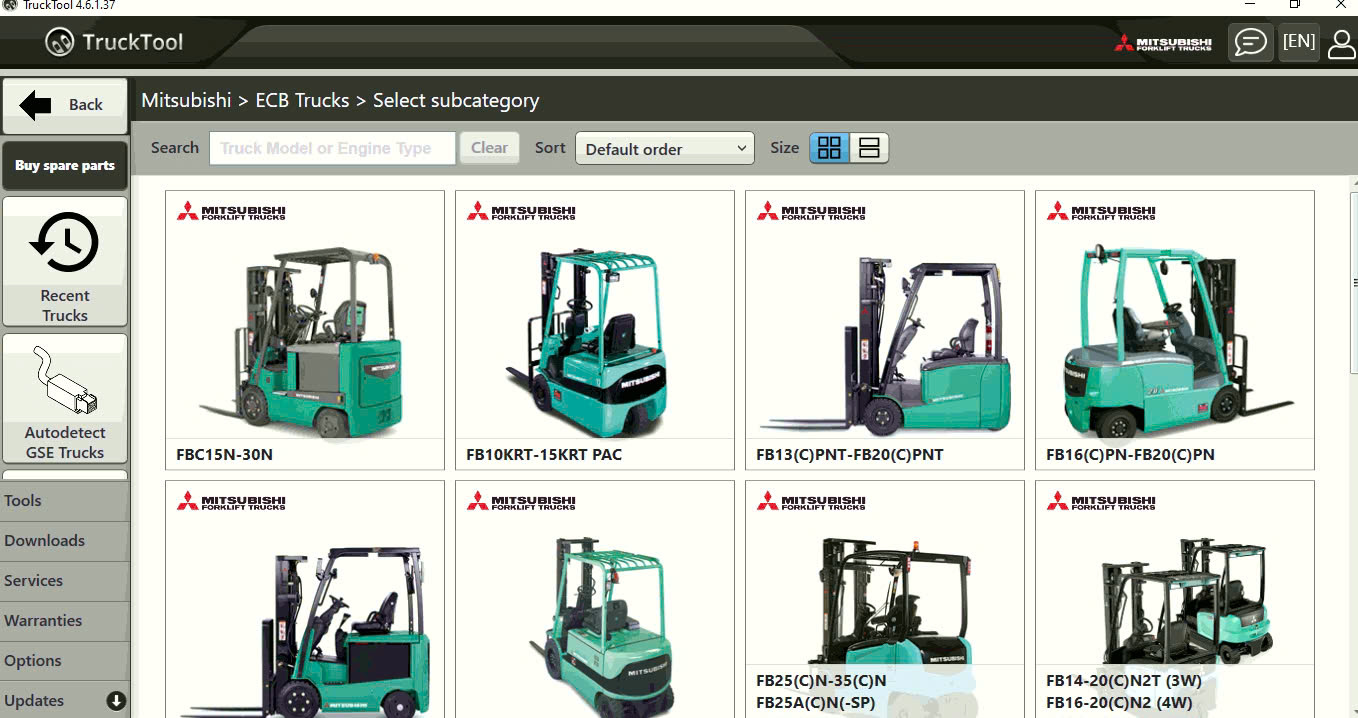Click the FB13(C)PNT-FB20(C)PNT label
Screen dimensions: 1358x718
tap(850, 455)
